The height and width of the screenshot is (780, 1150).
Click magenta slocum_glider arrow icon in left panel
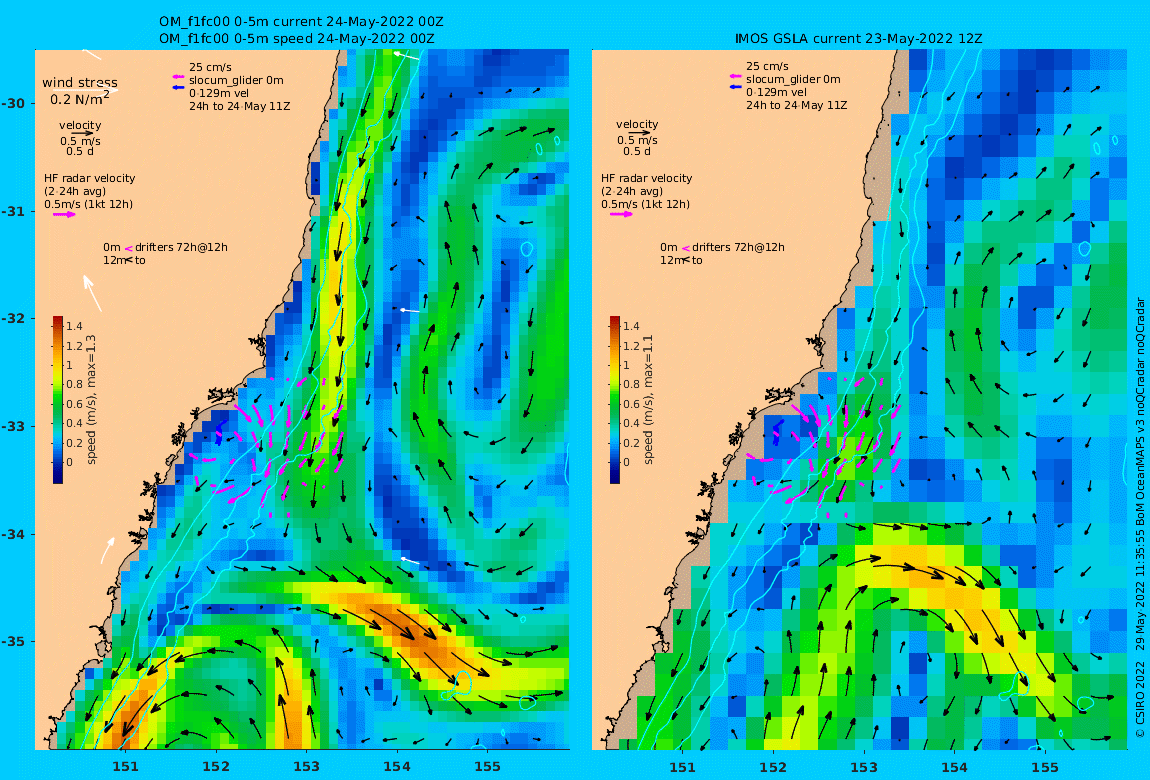coord(177,78)
